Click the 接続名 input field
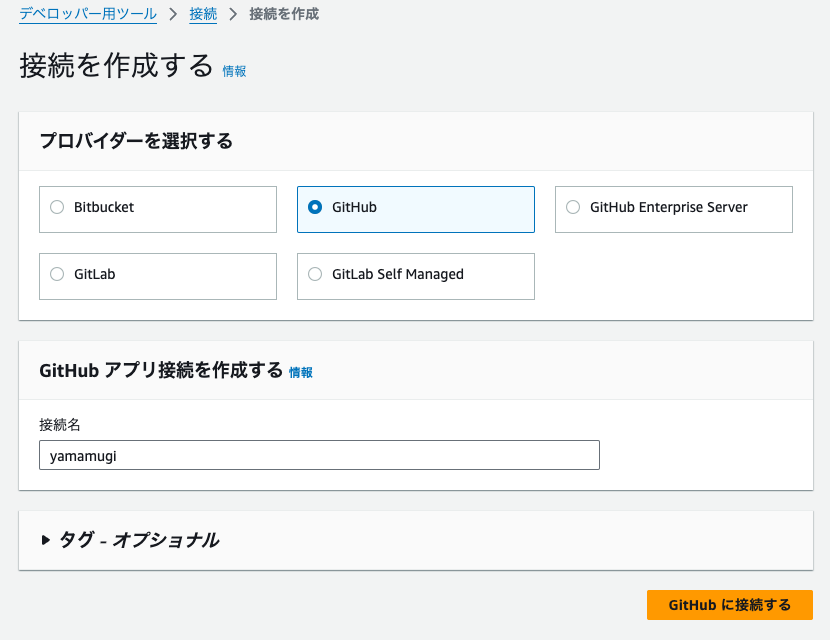Screen dimensions: 830x640 click(319, 455)
